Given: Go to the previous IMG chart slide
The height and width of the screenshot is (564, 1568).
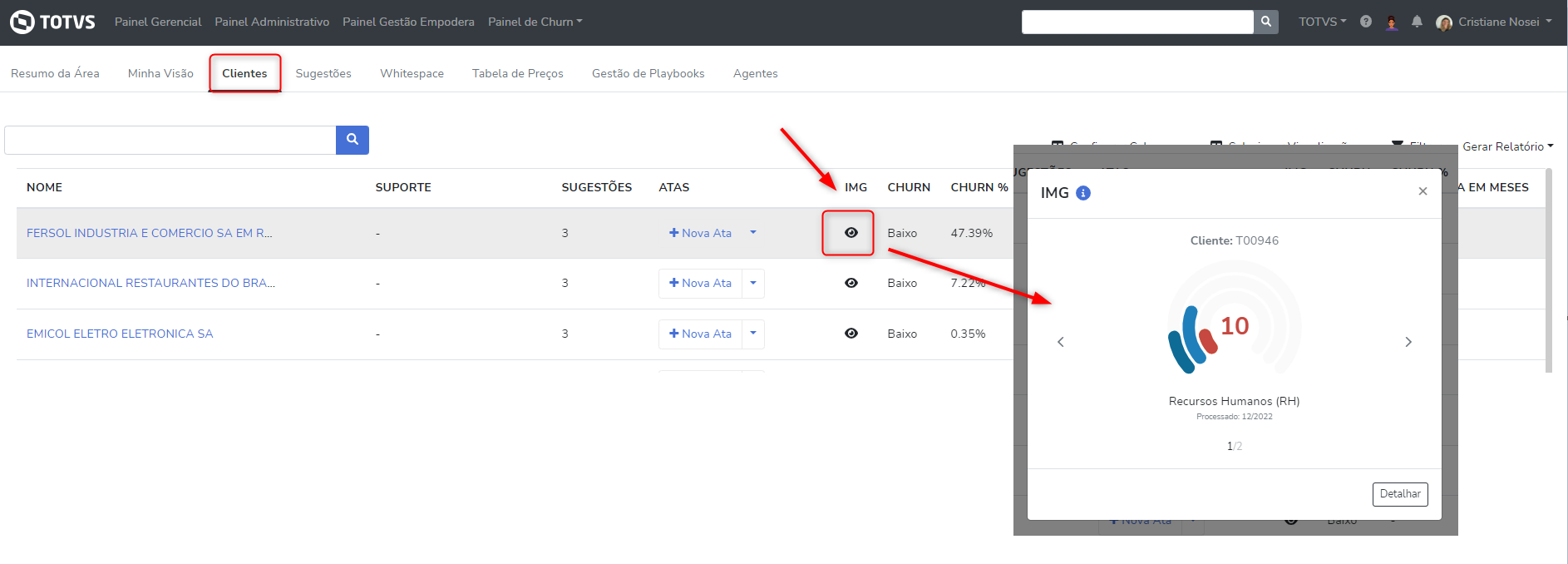Looking at the screenshot, I should 1061,342.
